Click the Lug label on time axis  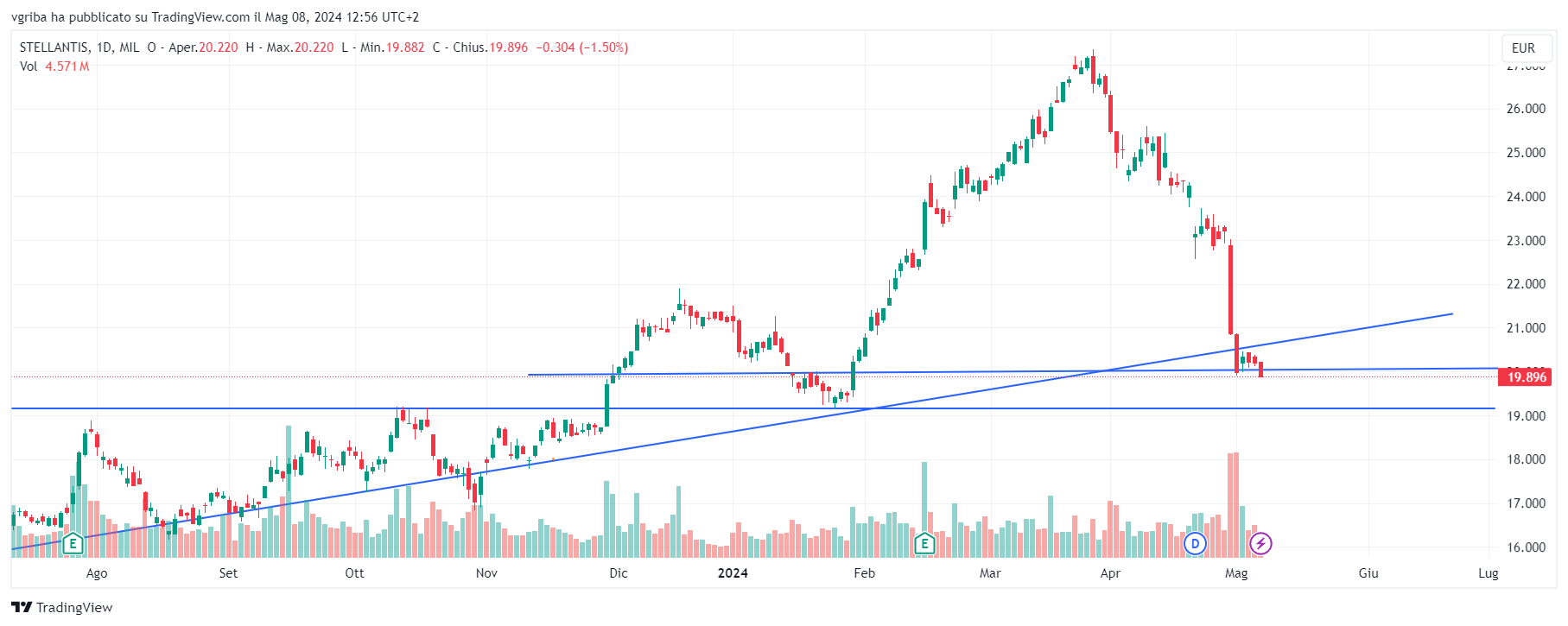tap(1489, 573)
